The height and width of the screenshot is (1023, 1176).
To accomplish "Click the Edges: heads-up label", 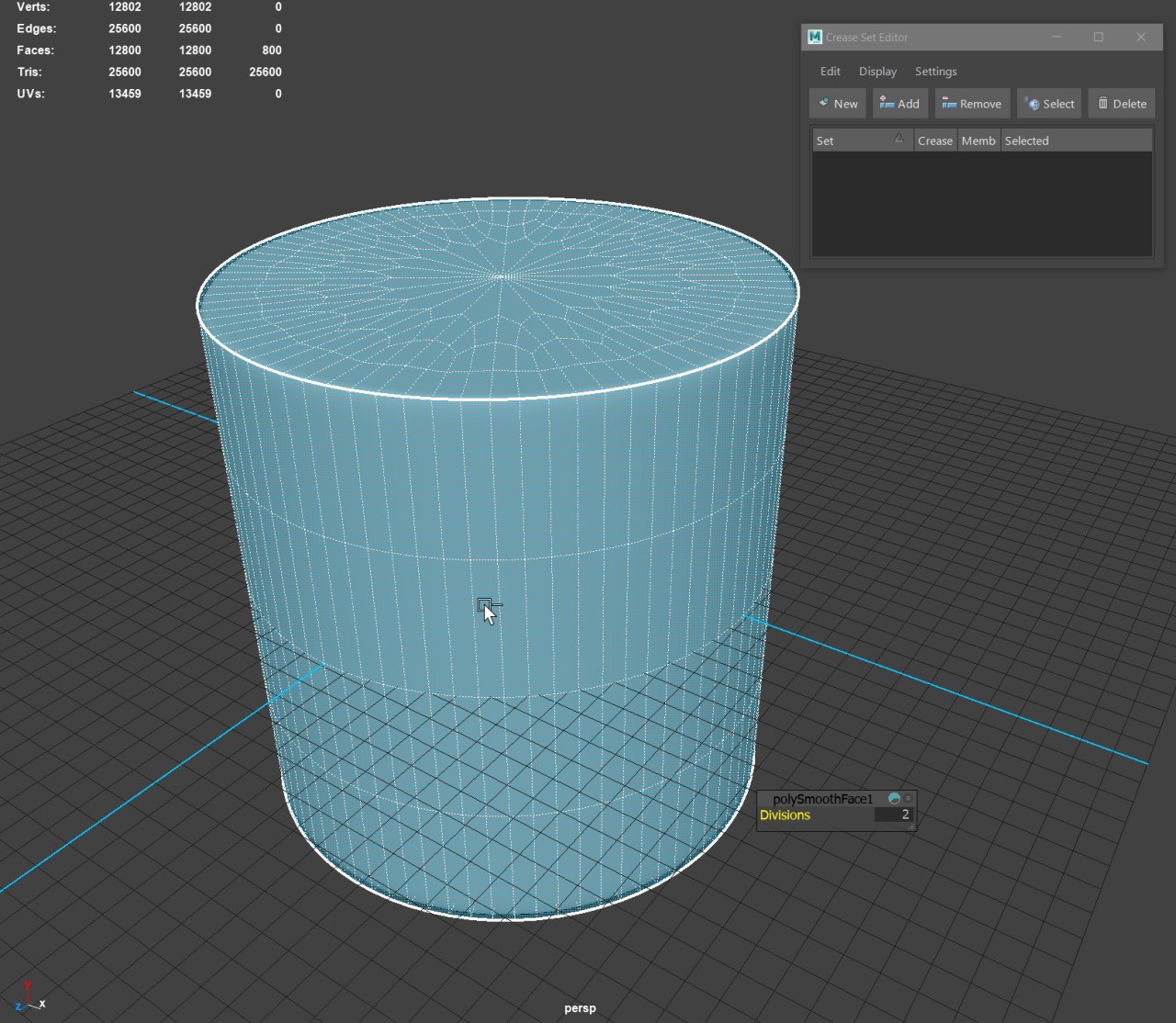I will click(36, 28).
